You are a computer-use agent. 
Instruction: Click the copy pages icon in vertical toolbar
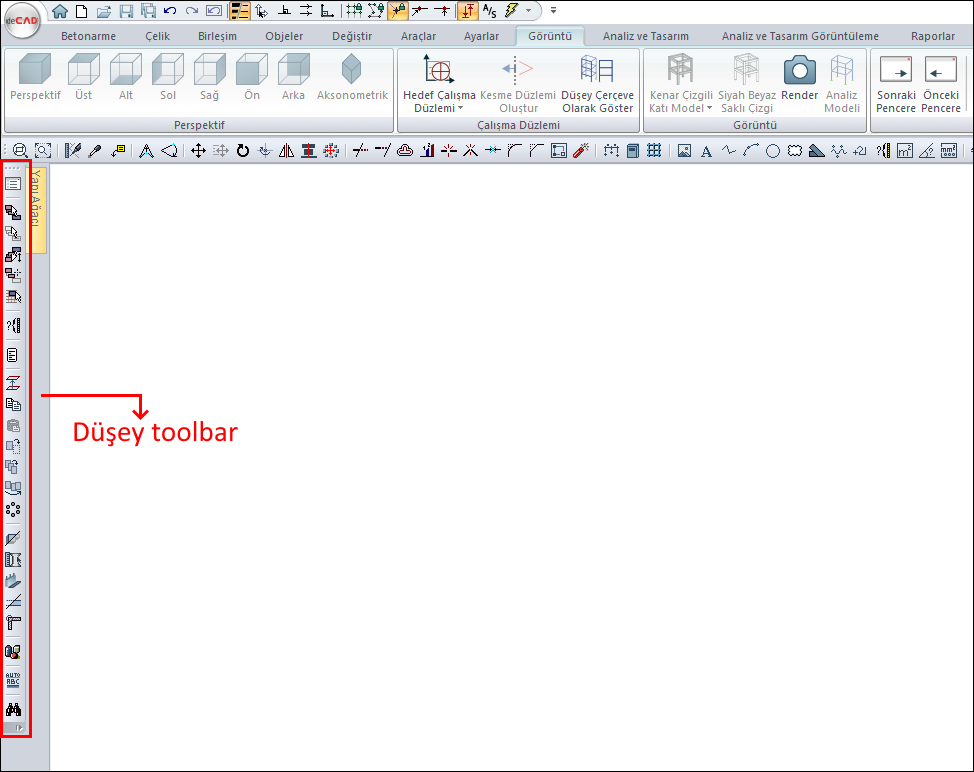click(x=13, y=404)
